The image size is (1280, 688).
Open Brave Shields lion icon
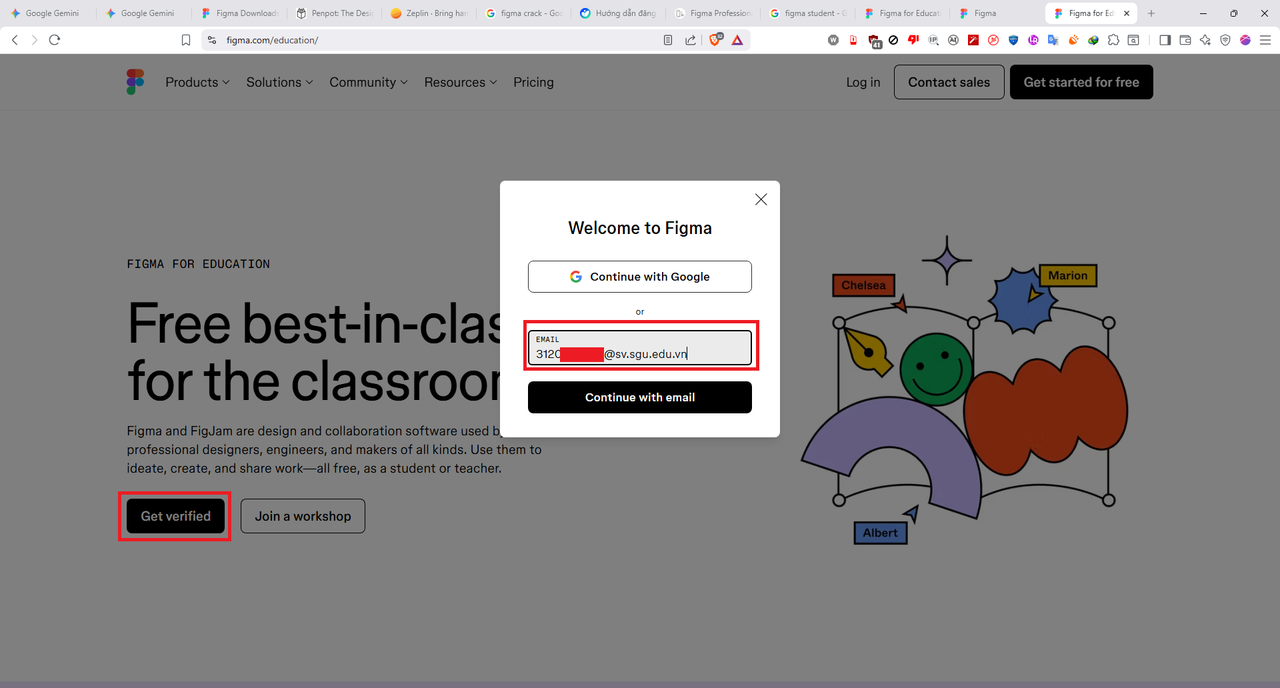(x=715, y=40)
